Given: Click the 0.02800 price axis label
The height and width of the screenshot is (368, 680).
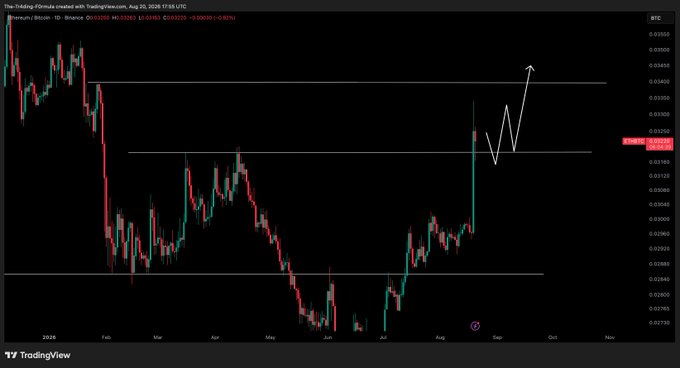Looking at the screenshot, I should point(660,294).
